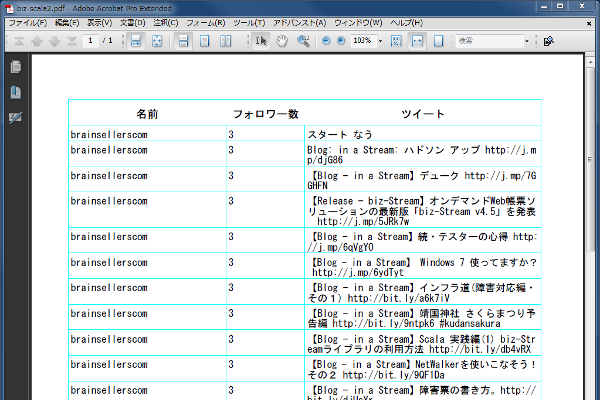Maximize the Acrobat window
The image size is (600, 400).
pyautogui.click(x=560, y=6)
